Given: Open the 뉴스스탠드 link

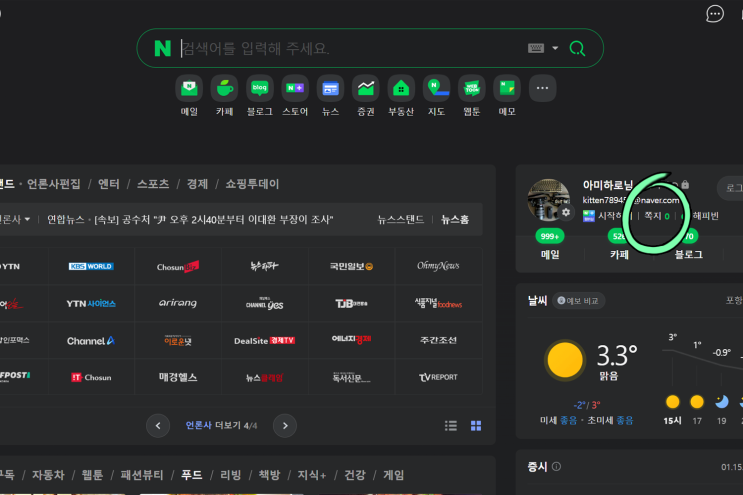Looking at the screenshot, I should pos(400,219).
